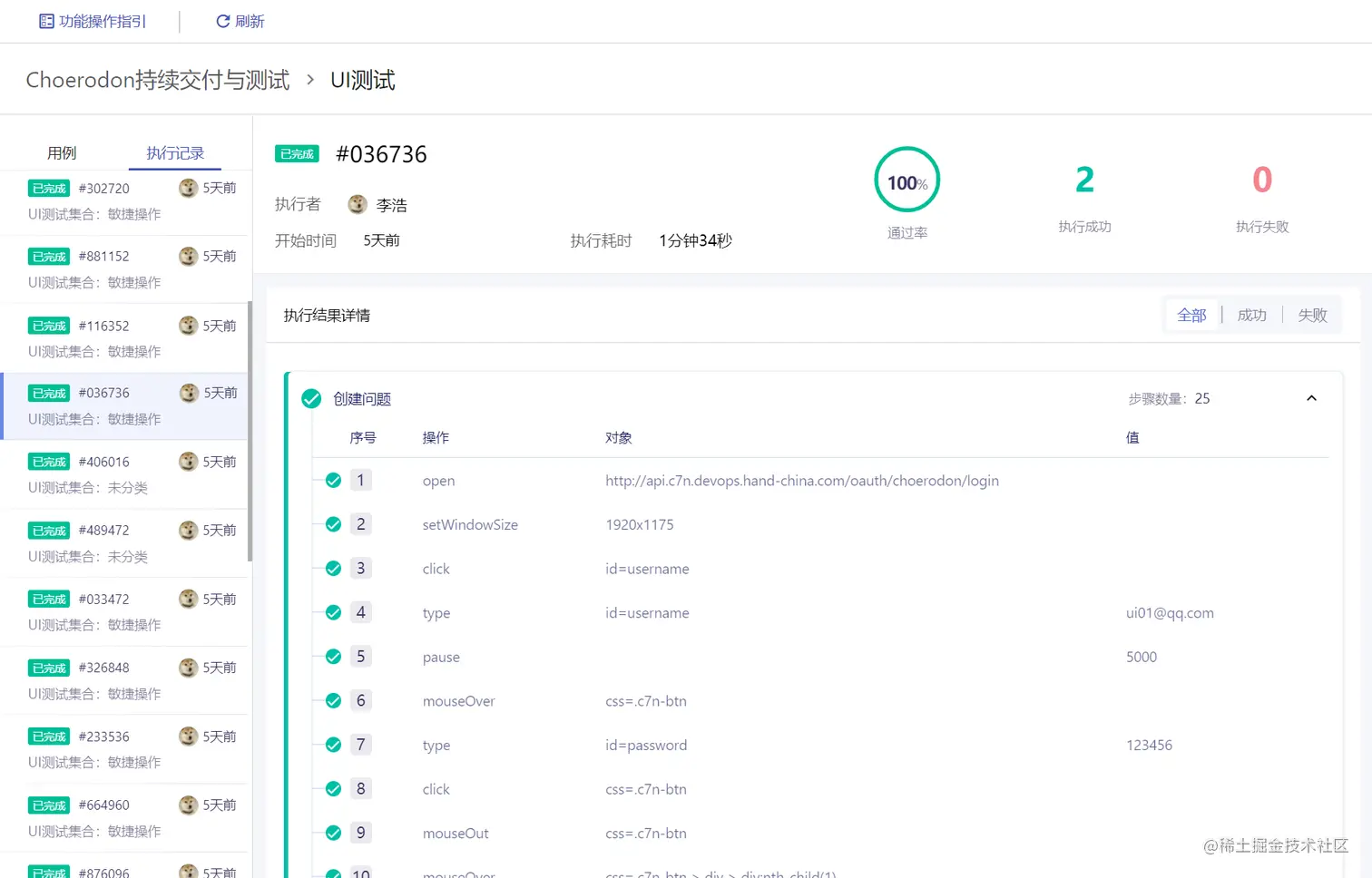Image resolution: width=1372 pixels, height=878 pixels.
Task: Click the login URL in step 1
Action: pos(802,481)
